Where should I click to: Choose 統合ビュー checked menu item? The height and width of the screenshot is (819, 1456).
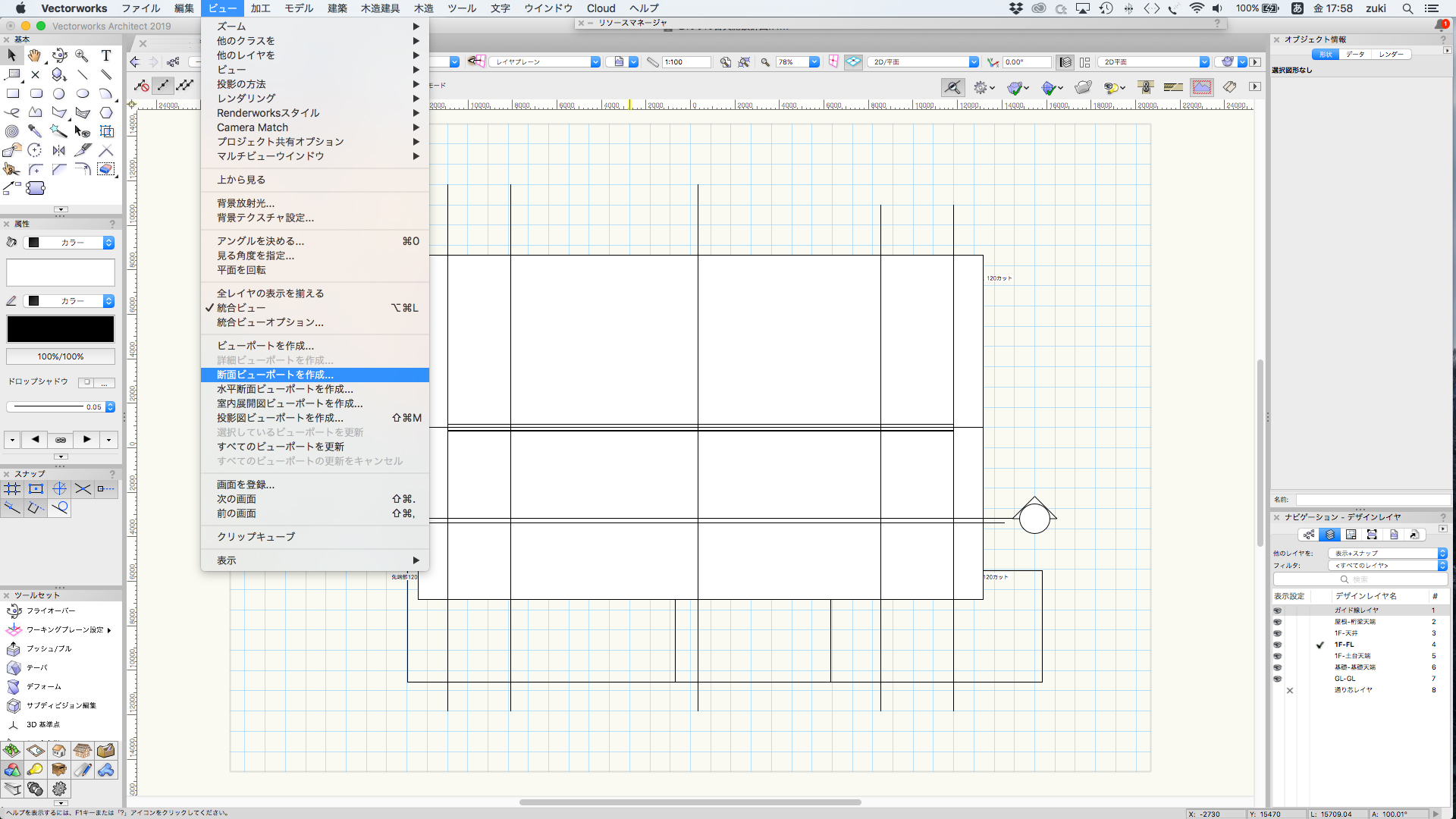(x=315, y=308)
